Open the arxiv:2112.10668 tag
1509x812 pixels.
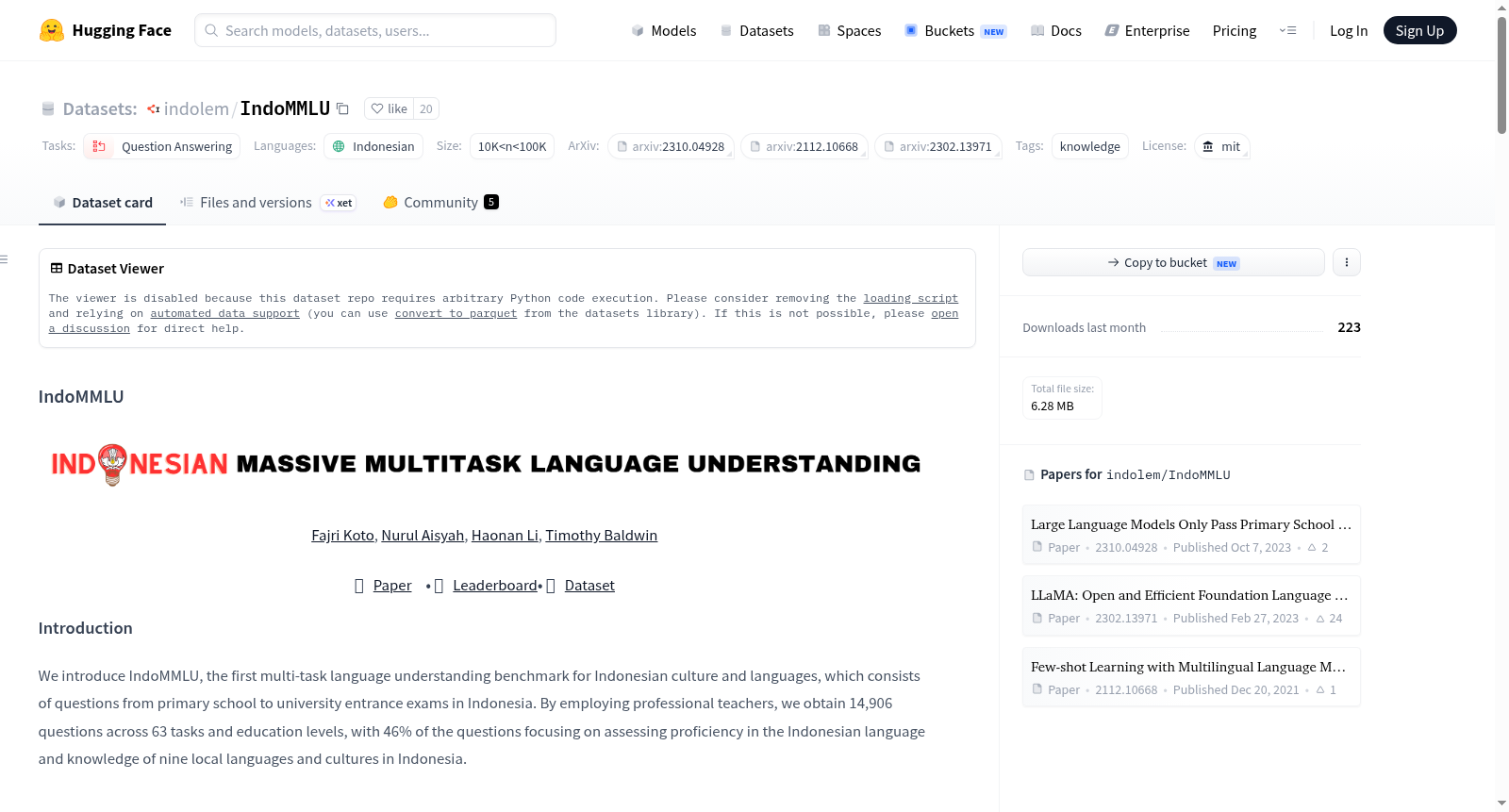(x=804, y=146)
